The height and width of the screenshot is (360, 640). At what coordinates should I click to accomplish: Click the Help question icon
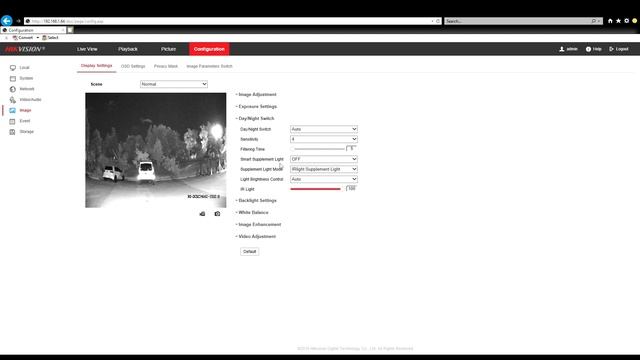[588, 49]
